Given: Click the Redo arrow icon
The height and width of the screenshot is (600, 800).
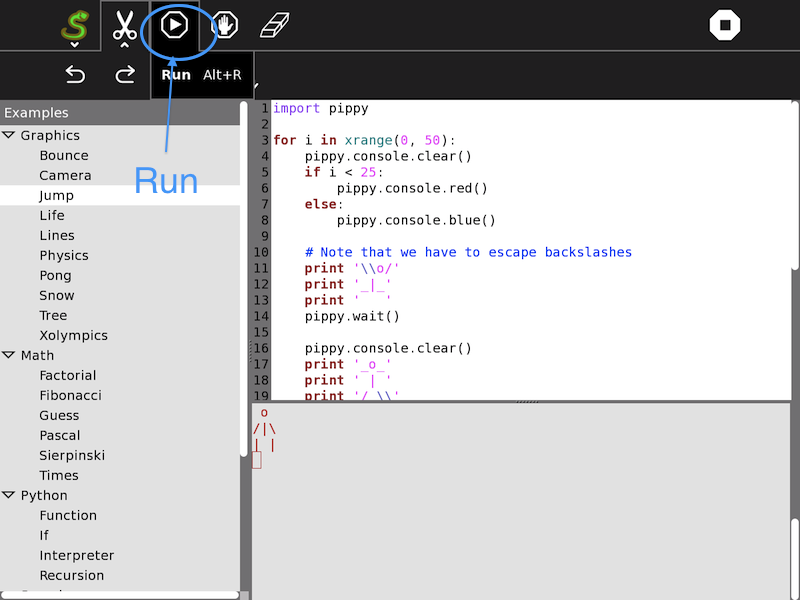Looking at the screenshot, I should click(125, 75).
